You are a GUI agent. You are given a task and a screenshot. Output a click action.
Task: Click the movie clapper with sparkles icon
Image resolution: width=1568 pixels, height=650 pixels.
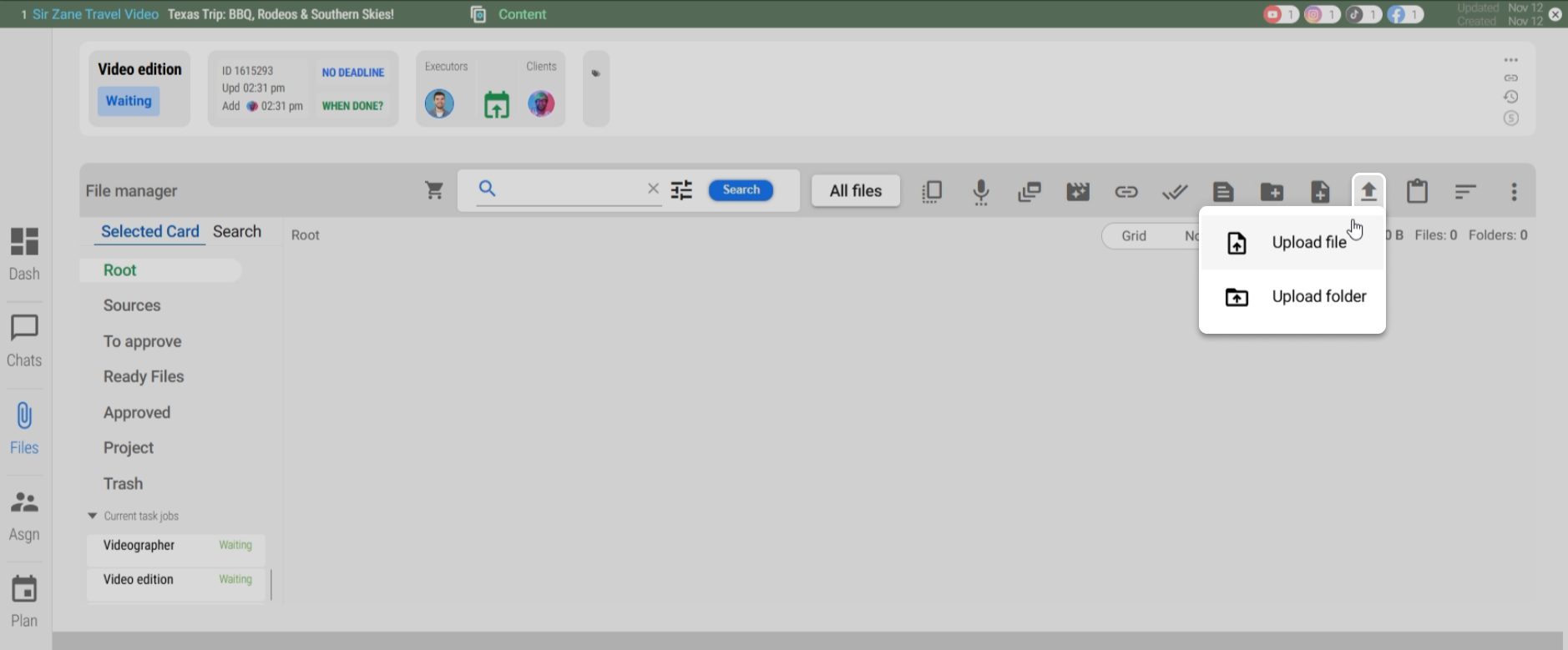point(1078,192)
